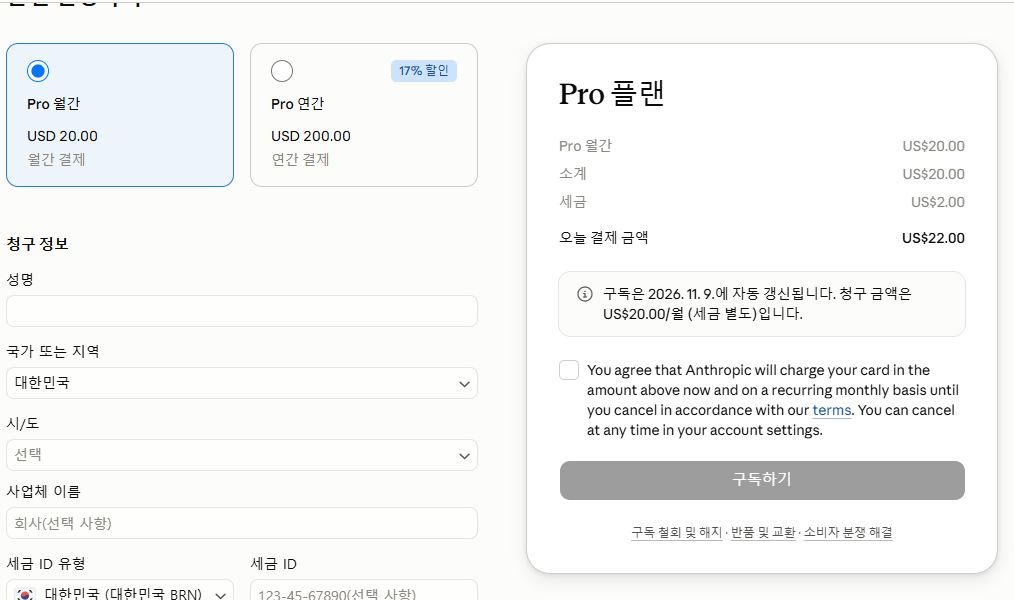This screenshot has height=600, width=1014.
Task: Click the chevron of the 시/도 dropdown
Action: (x=464, y=456)
